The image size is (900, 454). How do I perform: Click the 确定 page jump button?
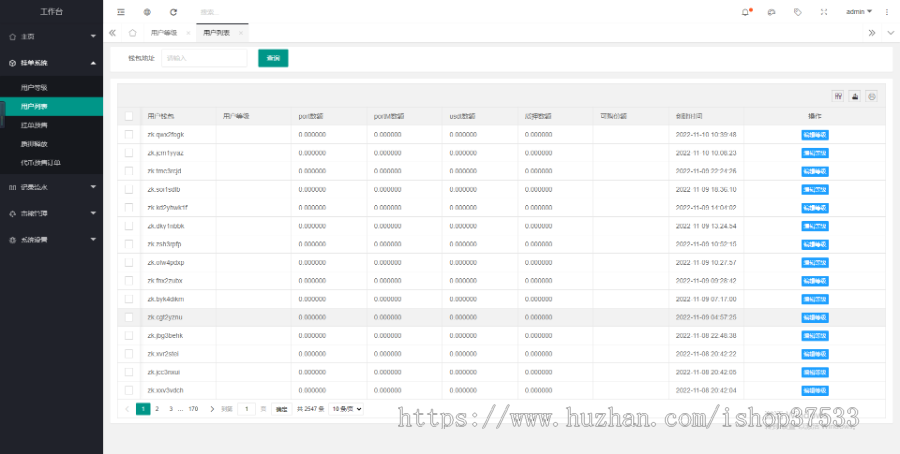click(281, 409)
